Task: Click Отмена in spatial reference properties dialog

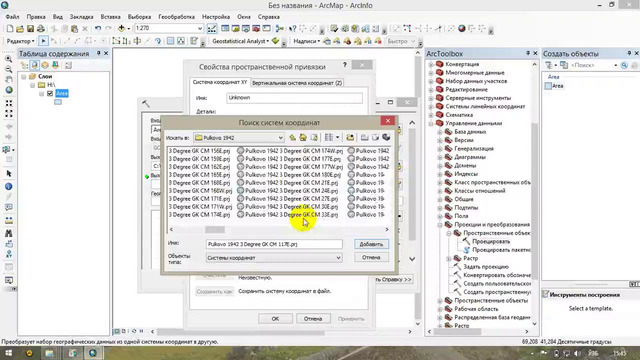Action: tap(313, 319)
